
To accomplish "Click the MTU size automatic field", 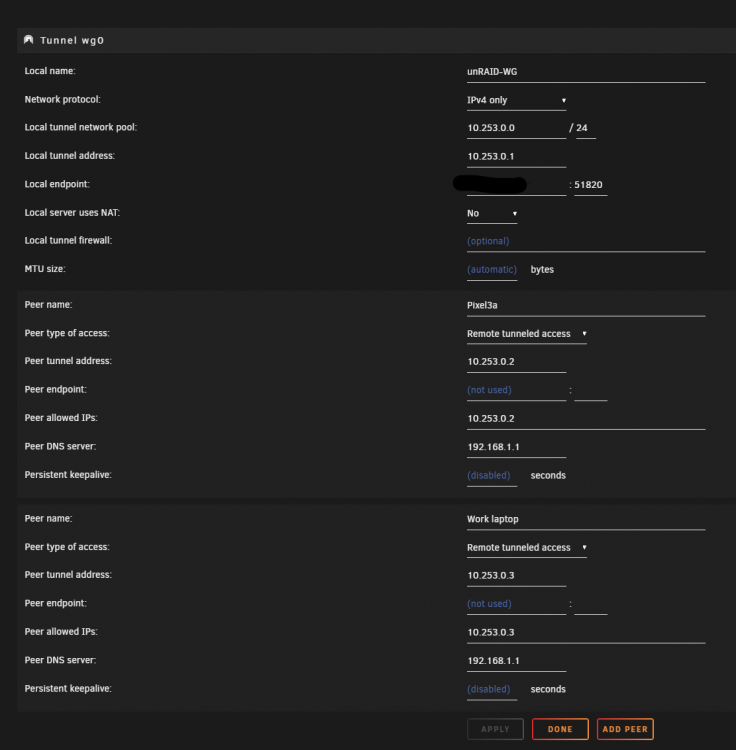I will (492, 270).
